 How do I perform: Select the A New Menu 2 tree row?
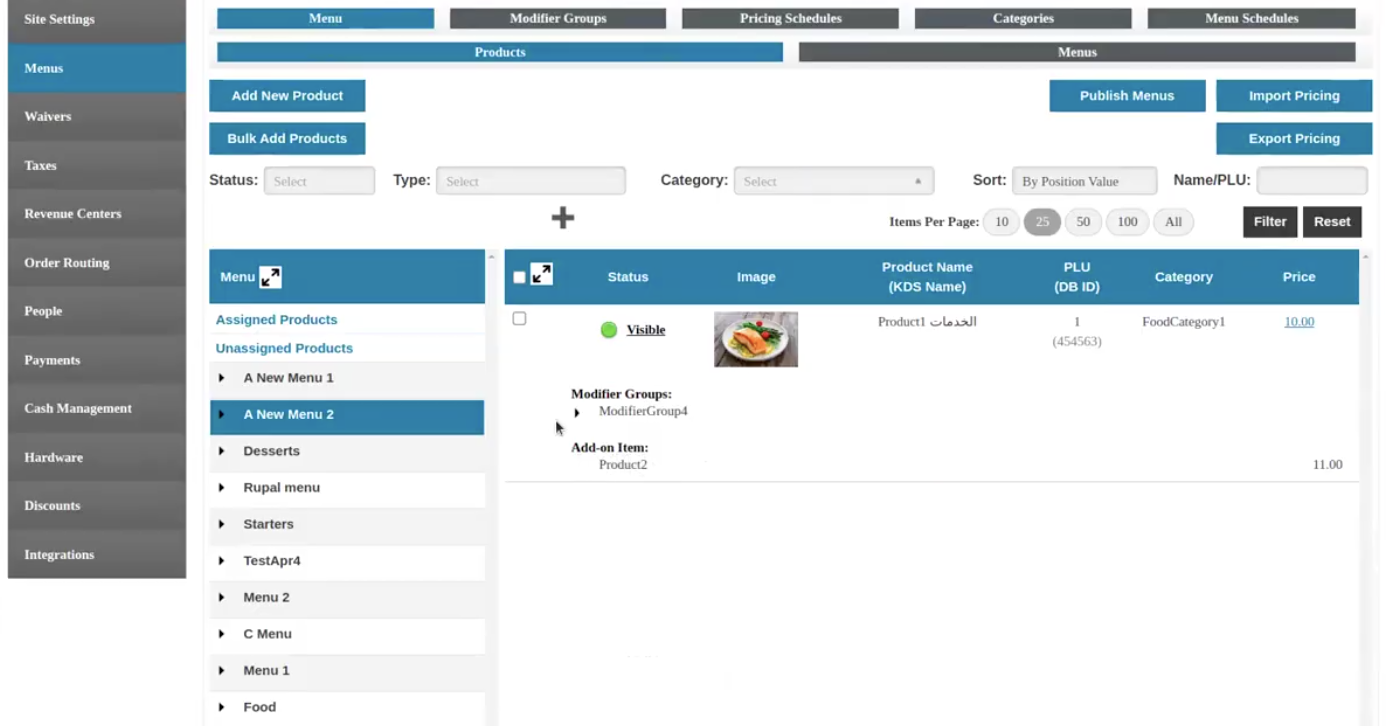point(347,417)
